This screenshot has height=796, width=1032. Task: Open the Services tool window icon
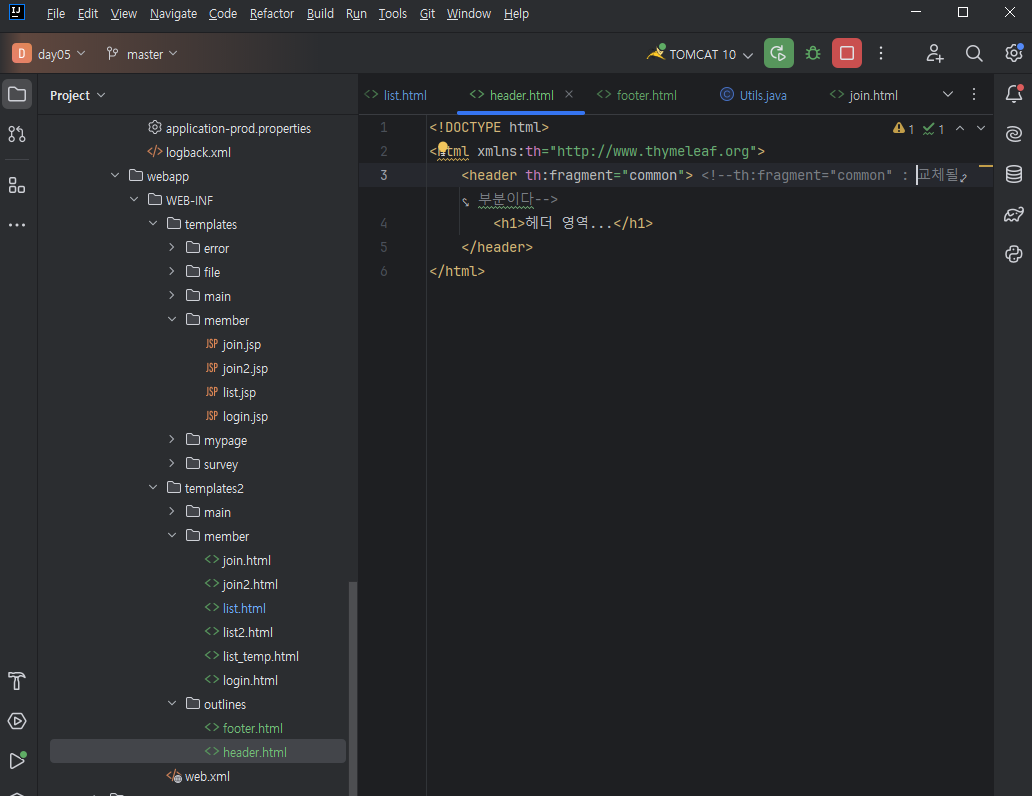[x=17, y=721]
